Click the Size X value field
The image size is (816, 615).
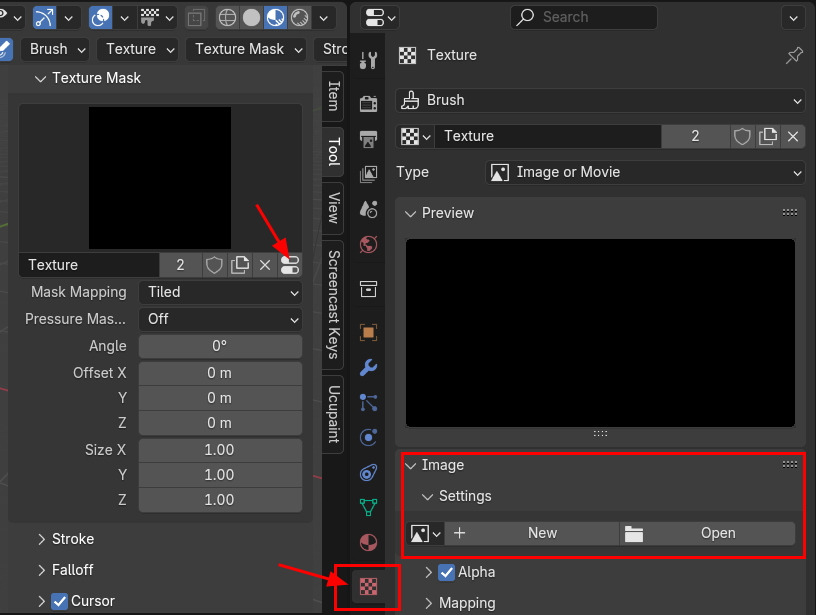click(220, 450)
